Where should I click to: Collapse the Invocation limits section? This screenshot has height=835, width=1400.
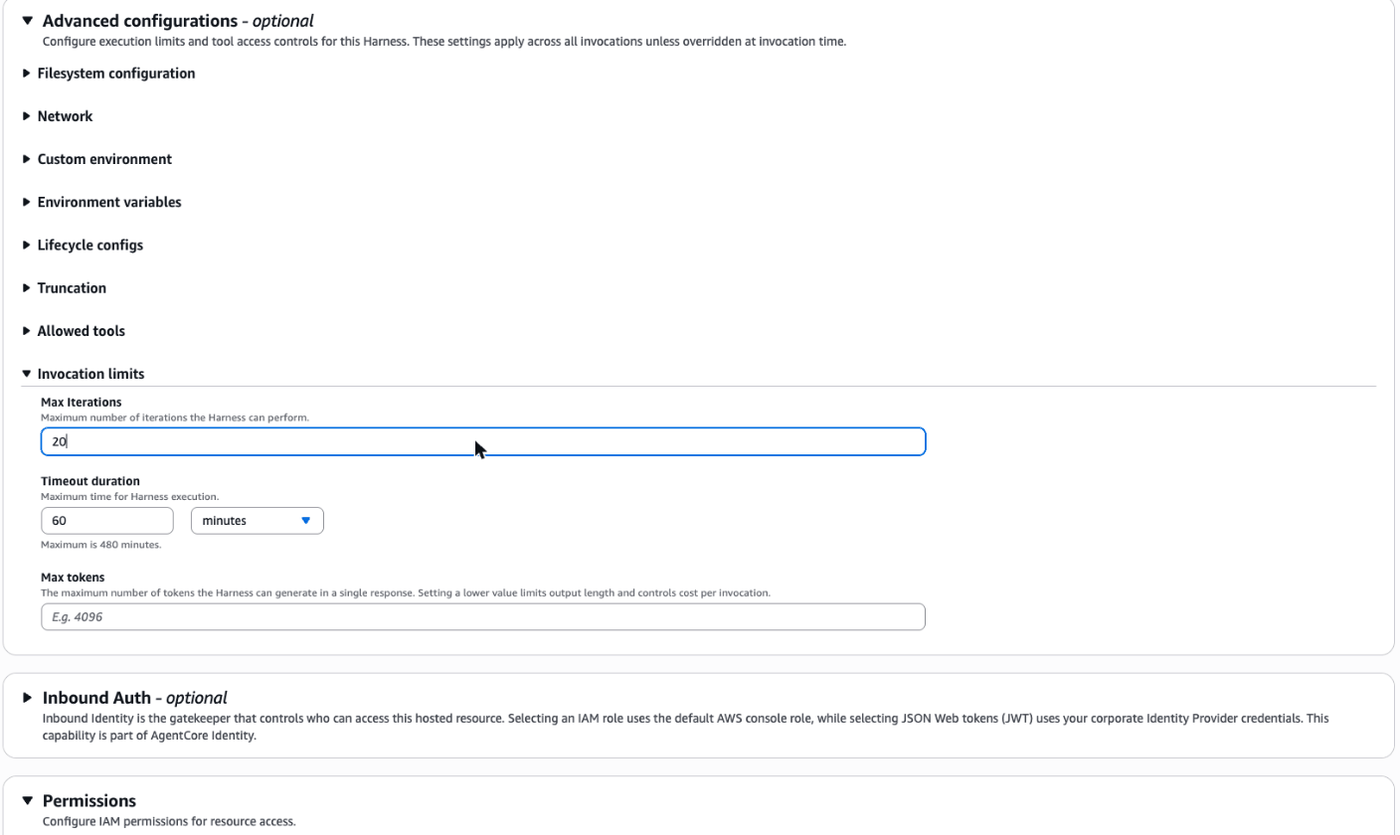click(x=83, y=374)
